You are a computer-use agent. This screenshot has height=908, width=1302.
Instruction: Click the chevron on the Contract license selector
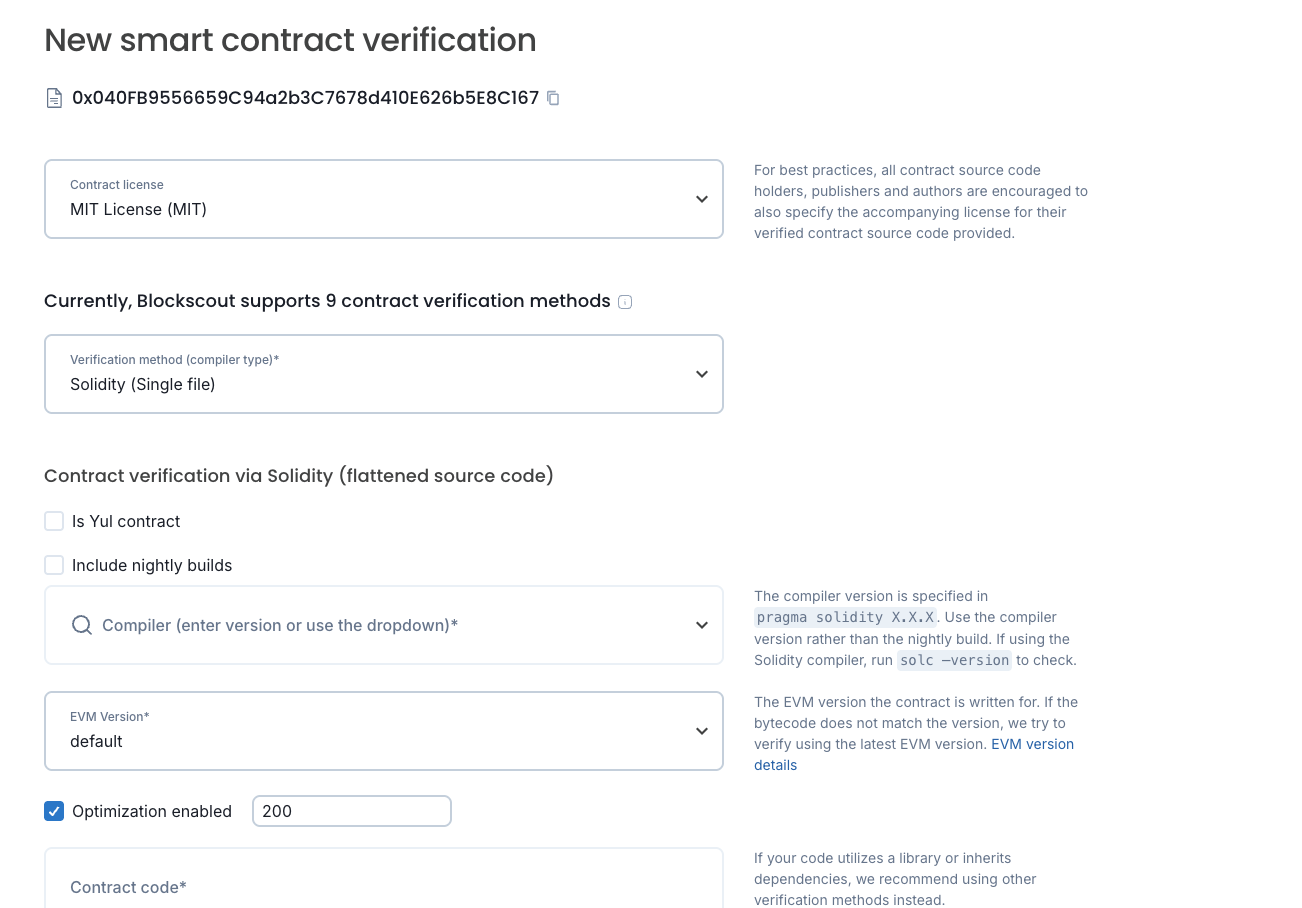click(x=702, y=199)
